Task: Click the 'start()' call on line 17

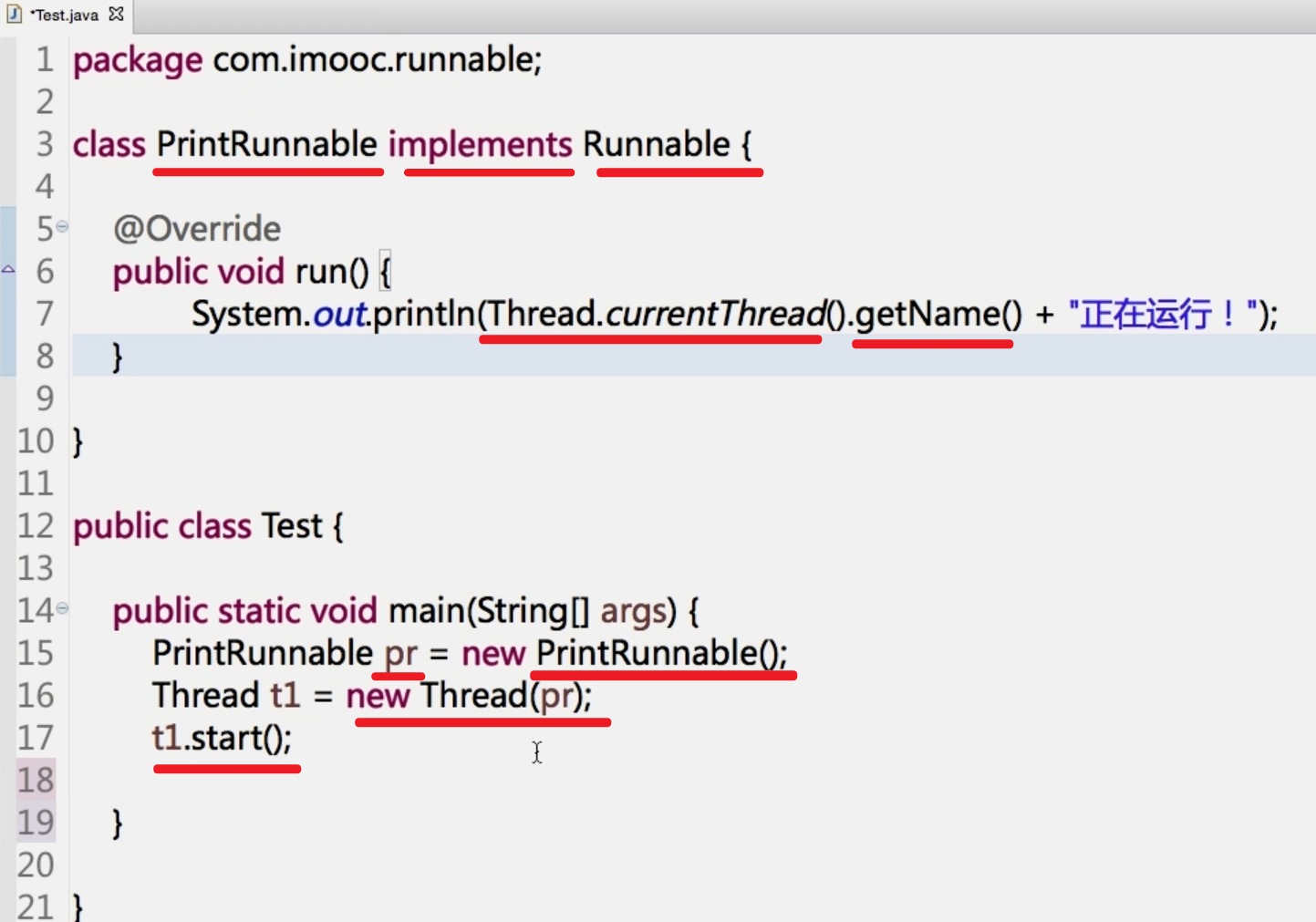Action: click(x=238, y=739)
